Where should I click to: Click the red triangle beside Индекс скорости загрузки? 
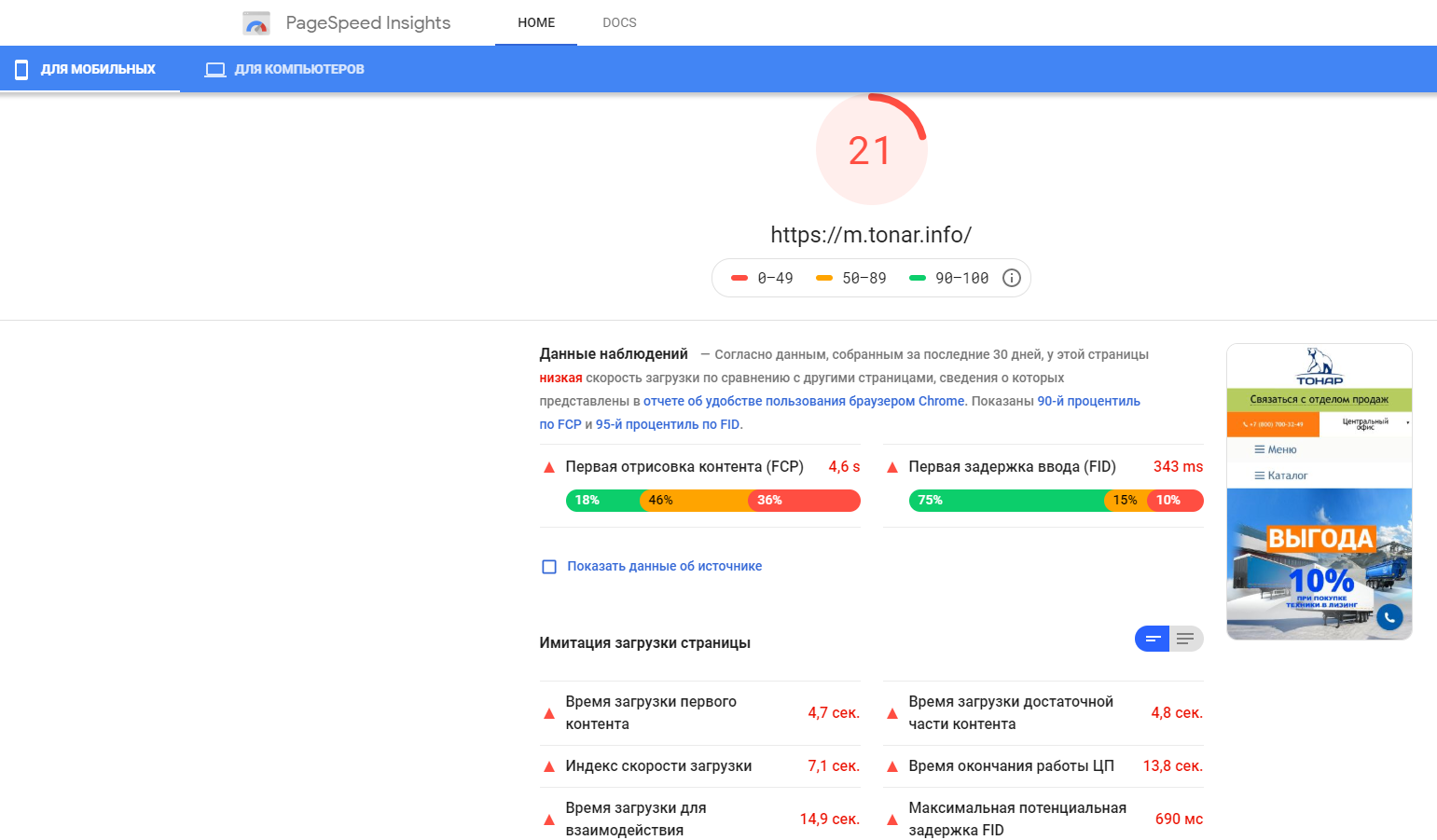pos(549,766)
